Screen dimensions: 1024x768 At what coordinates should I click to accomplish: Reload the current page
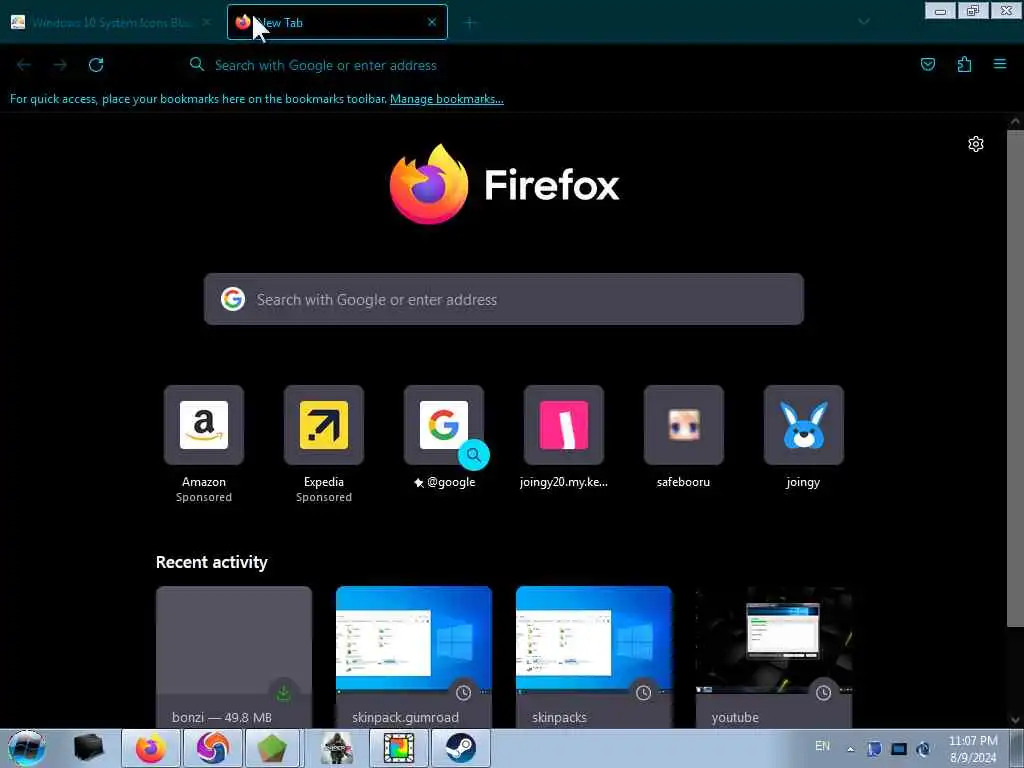tap(96, 65)
